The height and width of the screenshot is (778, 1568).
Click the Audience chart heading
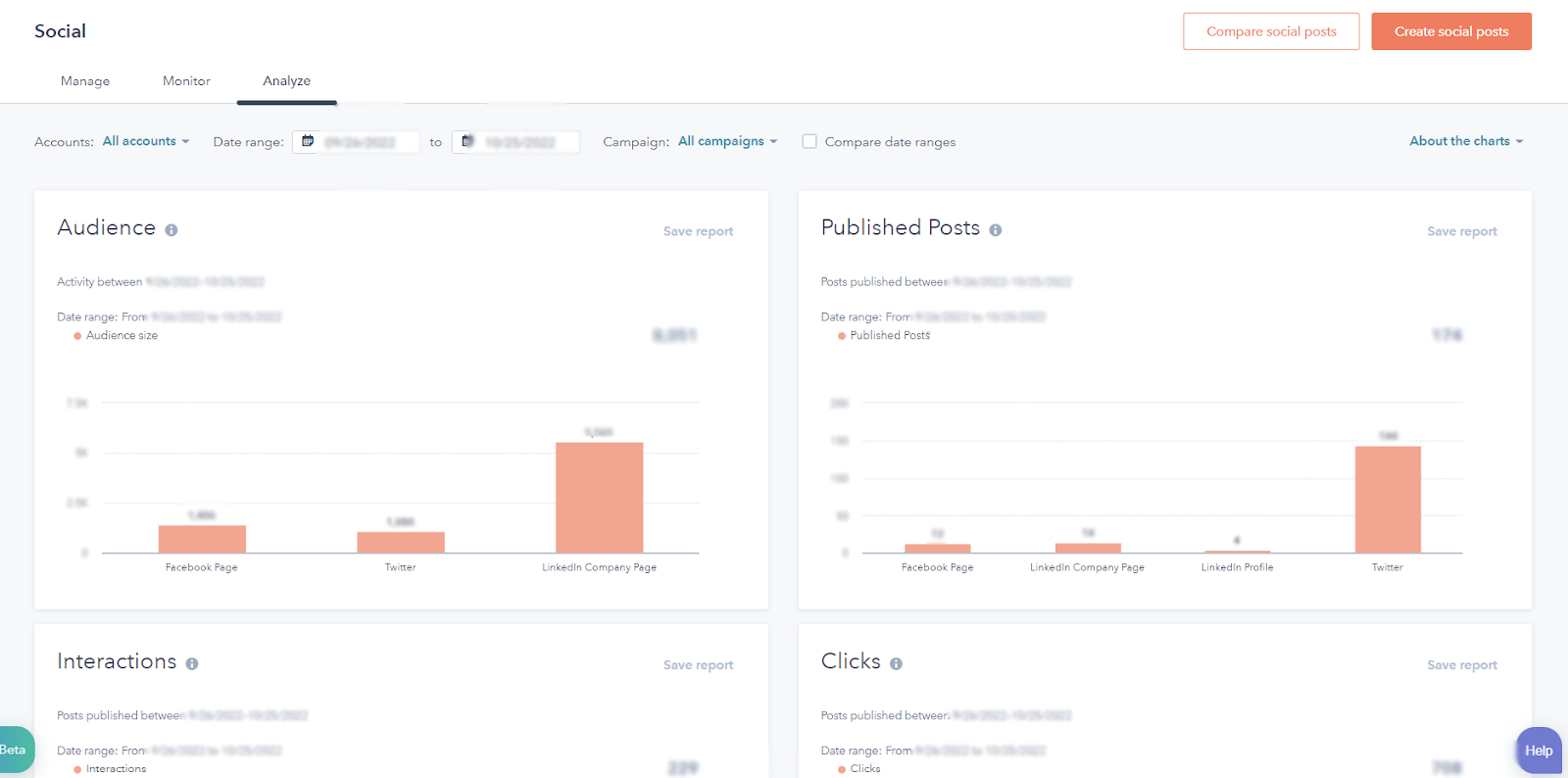pyautogui.click(x=107, y=227)
